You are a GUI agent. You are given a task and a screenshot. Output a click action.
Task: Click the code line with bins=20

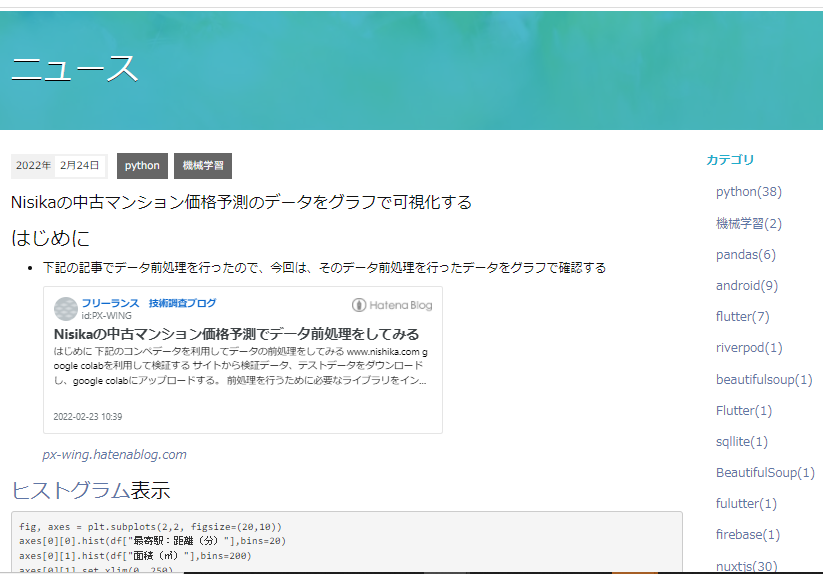[x=153, y=541]
